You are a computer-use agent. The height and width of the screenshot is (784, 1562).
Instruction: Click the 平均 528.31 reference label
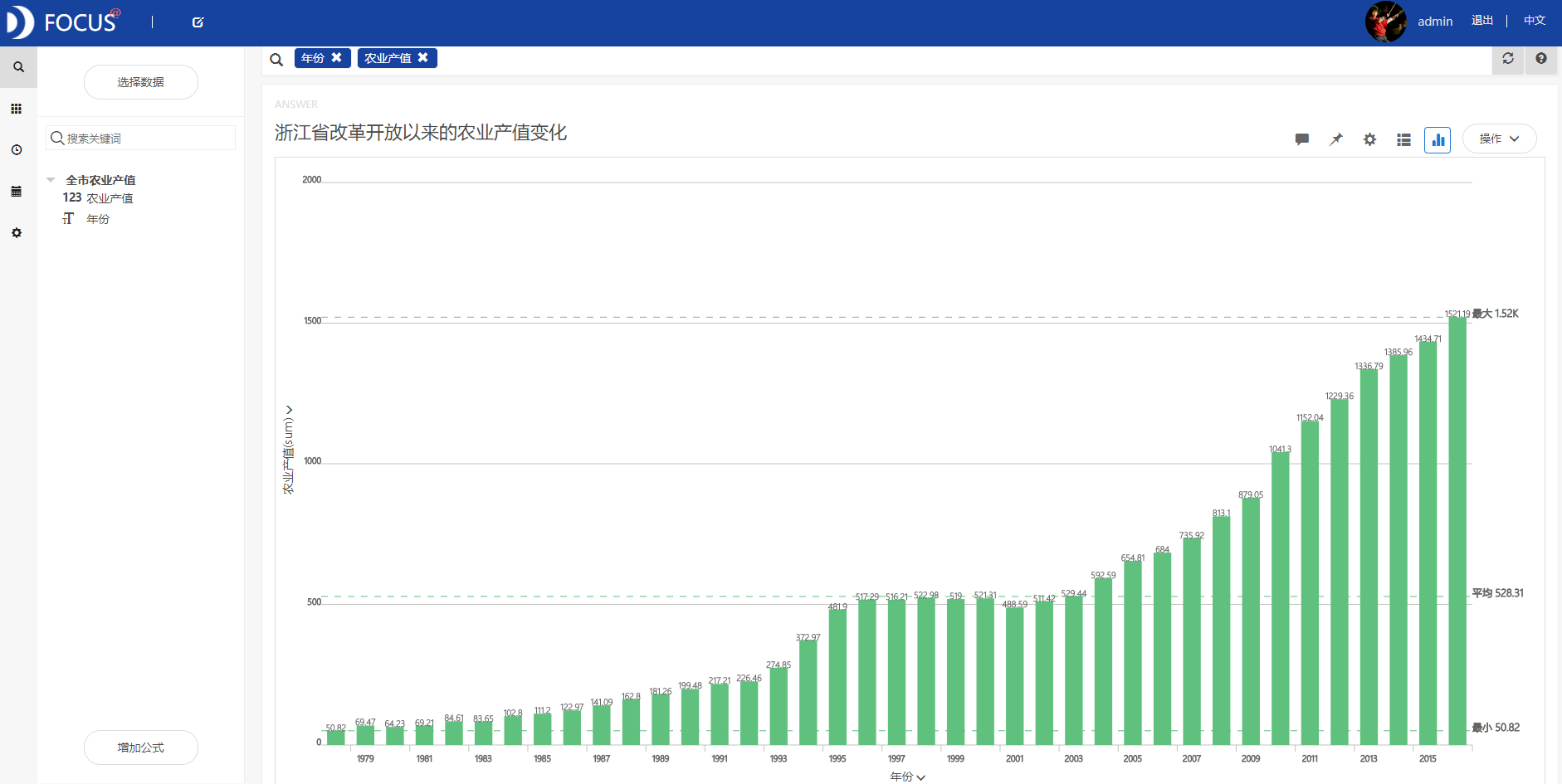click(x=1498, y=593)
